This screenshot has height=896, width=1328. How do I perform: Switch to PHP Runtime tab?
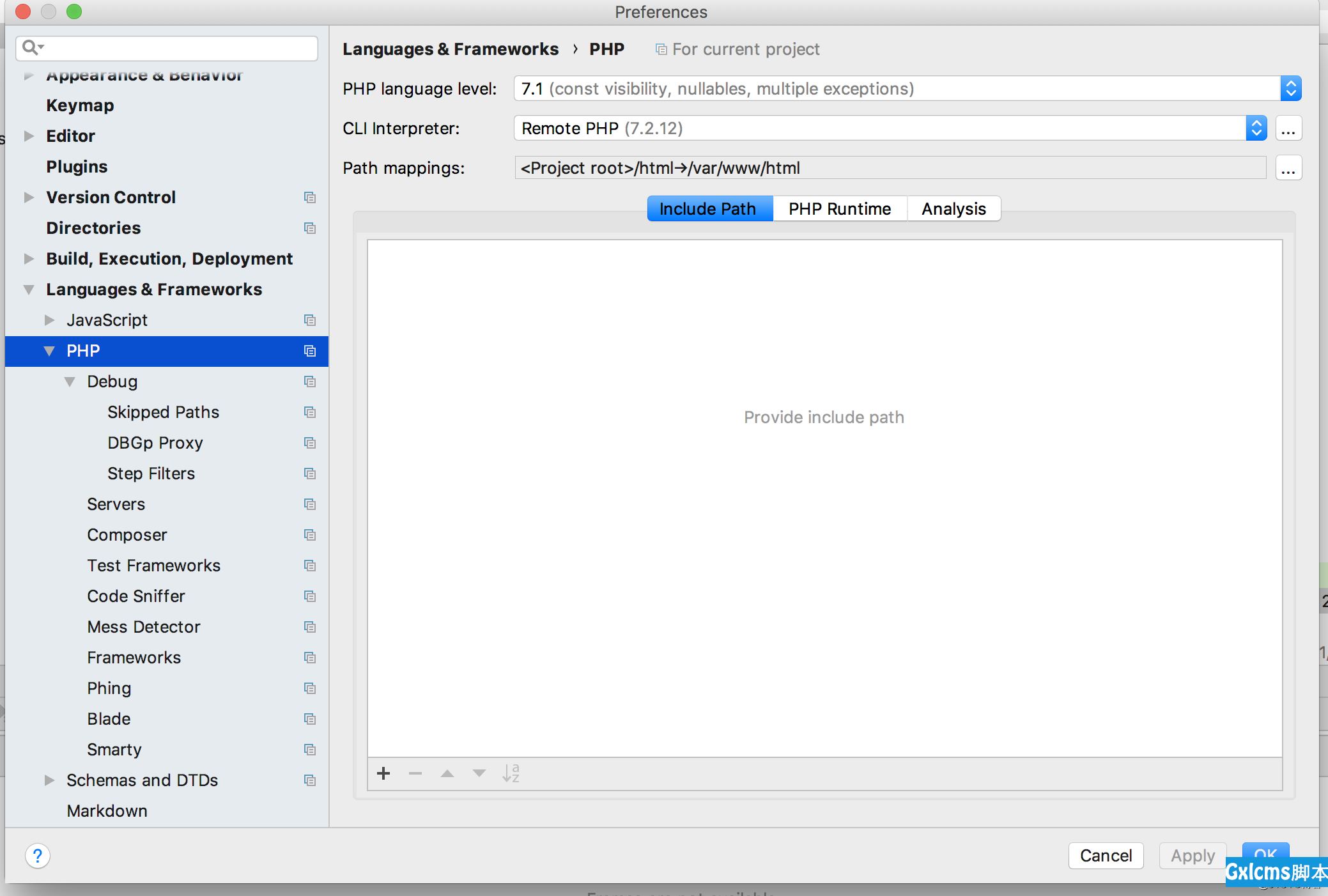(838, 208)
